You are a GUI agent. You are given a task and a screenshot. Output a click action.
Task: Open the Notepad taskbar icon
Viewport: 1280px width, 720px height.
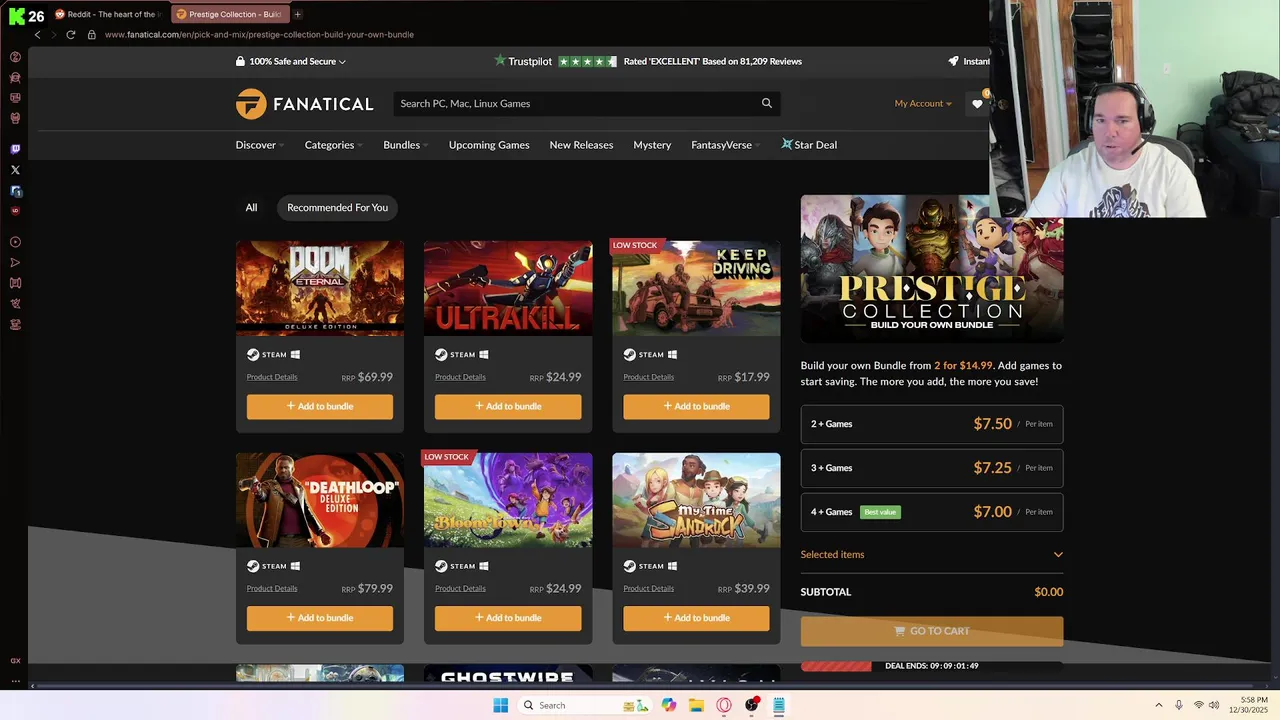779,705
